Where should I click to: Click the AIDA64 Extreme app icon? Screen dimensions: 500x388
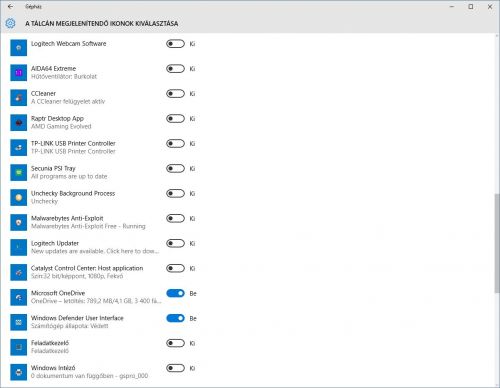(x=19, y=73)
